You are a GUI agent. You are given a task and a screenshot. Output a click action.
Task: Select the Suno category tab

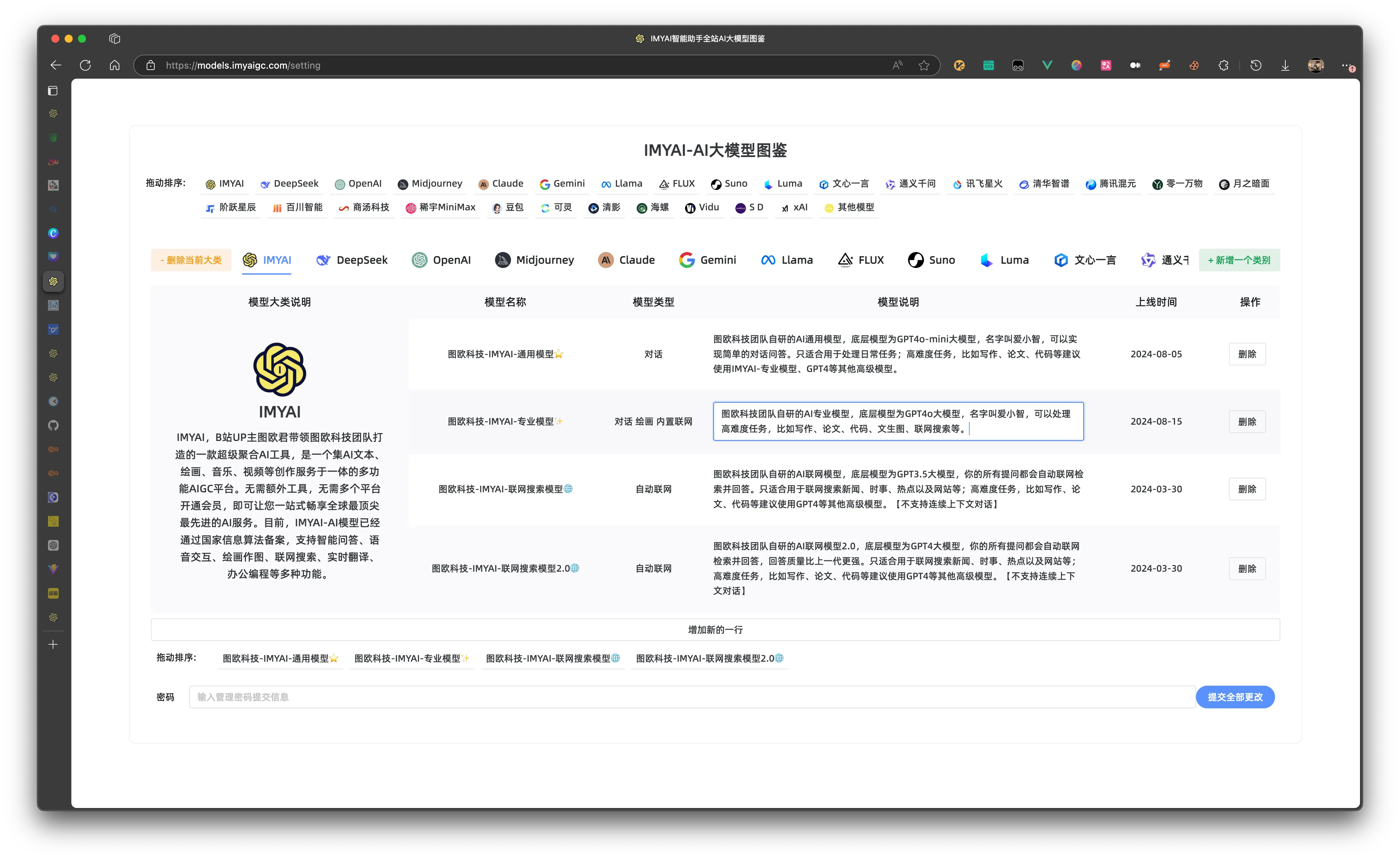931,260
